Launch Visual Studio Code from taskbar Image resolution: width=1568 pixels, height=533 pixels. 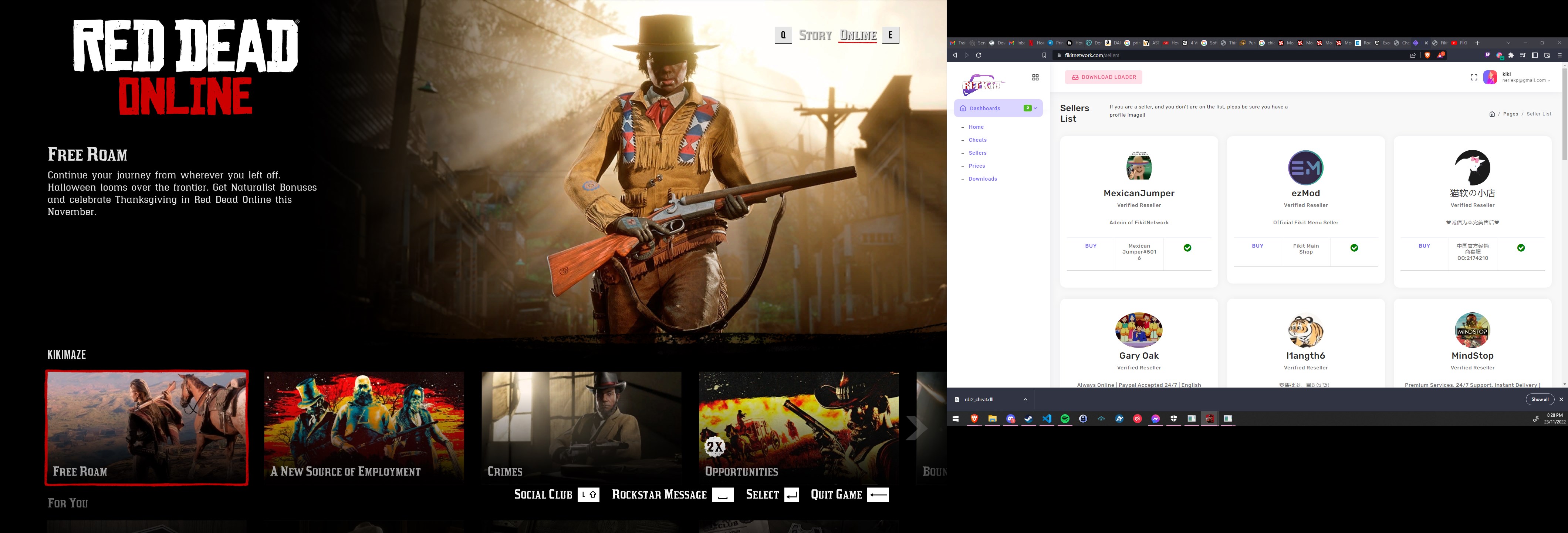point(1047,419)
